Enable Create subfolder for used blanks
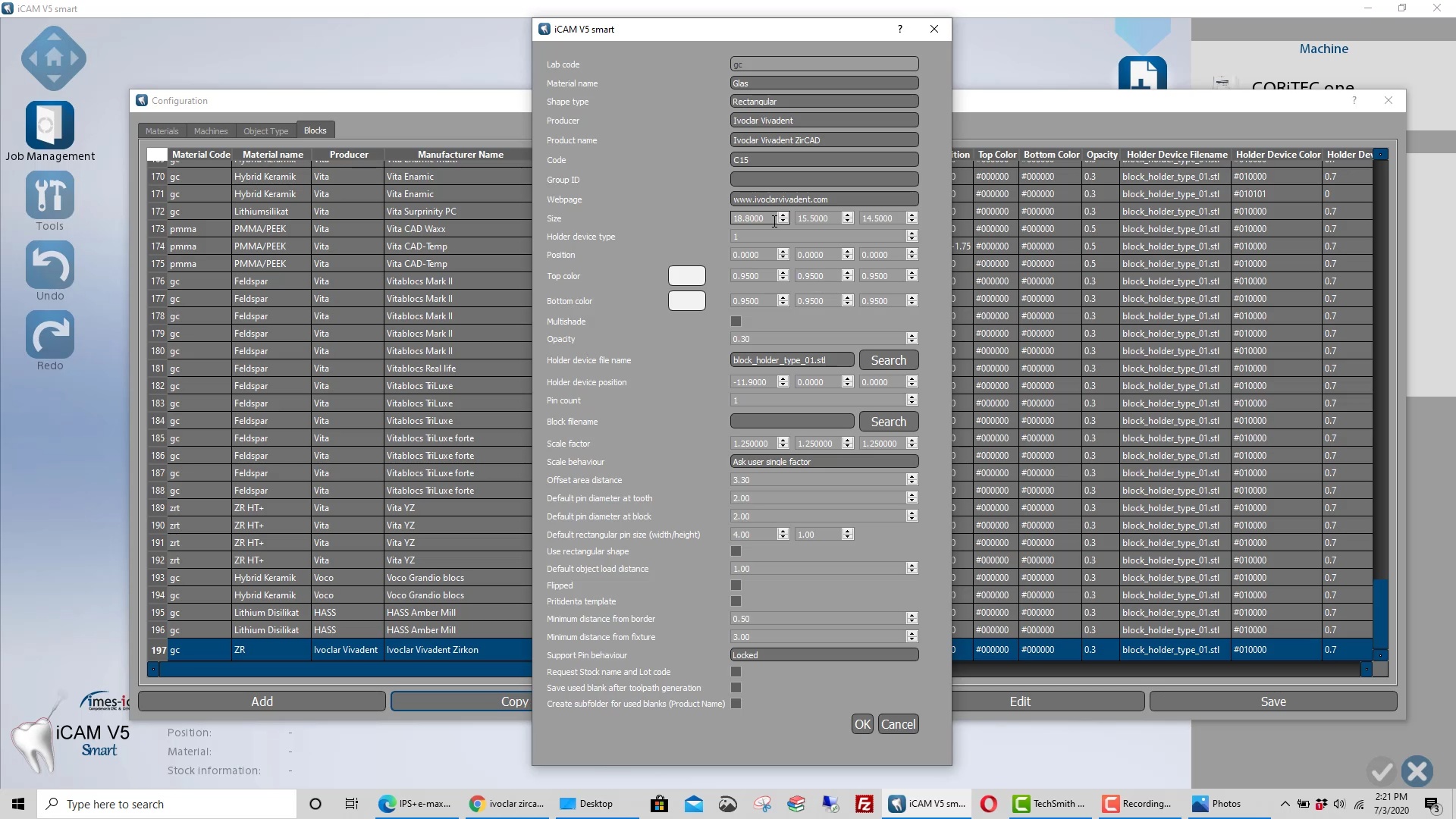Screen dimensions: 1456x819 [736, 704]
